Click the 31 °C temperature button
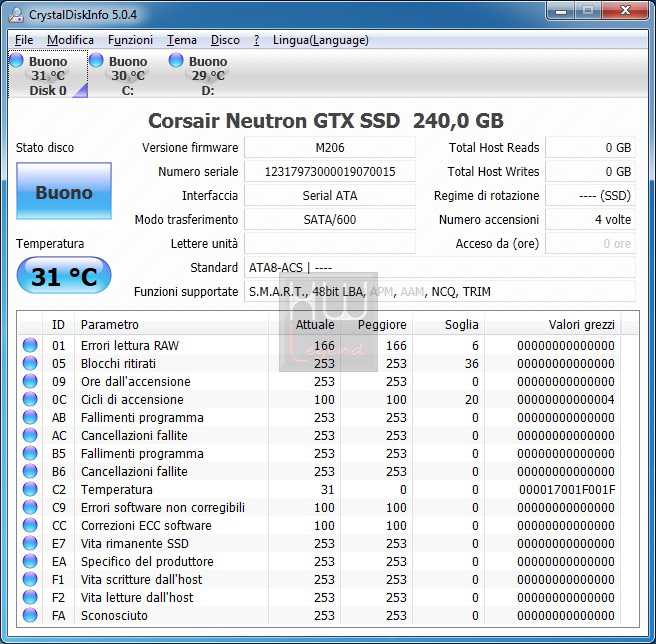 tap(64, 276)
